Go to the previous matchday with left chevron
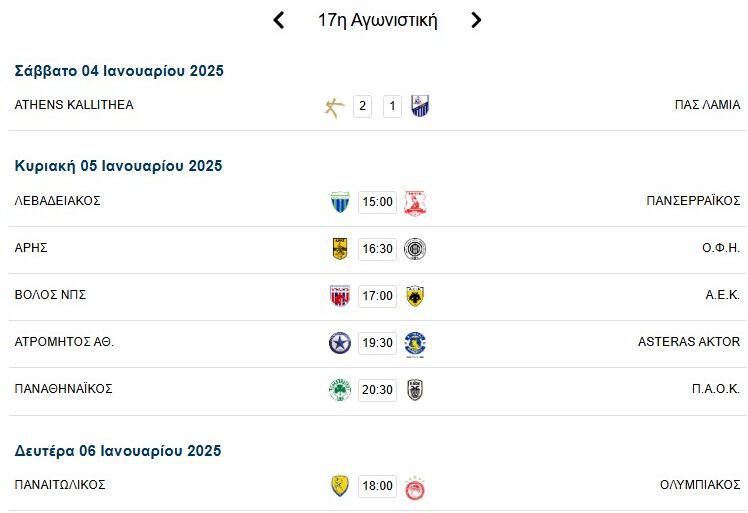 [x=279, y=20]
